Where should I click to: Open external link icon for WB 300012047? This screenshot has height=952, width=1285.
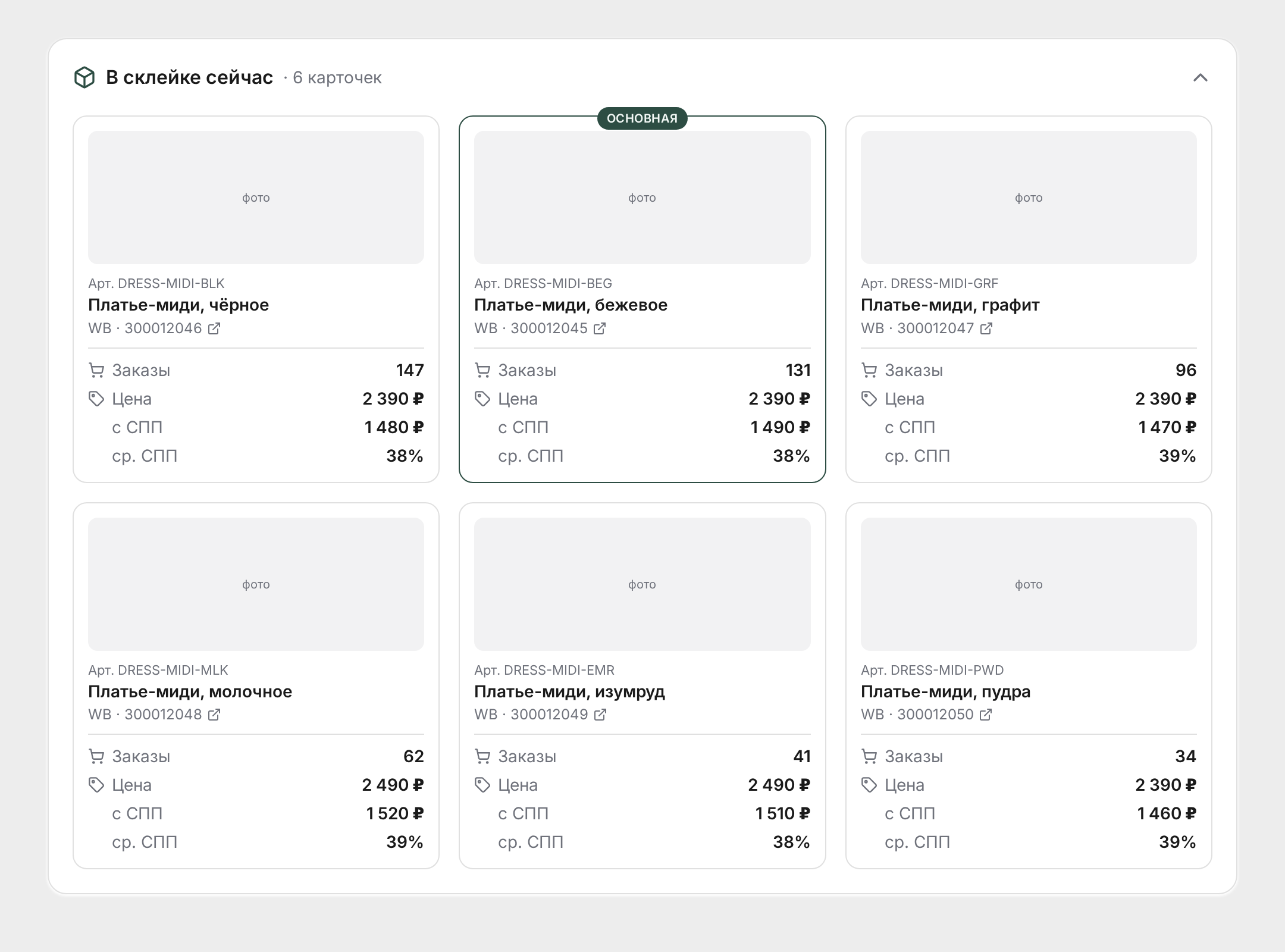coord(986,328)
